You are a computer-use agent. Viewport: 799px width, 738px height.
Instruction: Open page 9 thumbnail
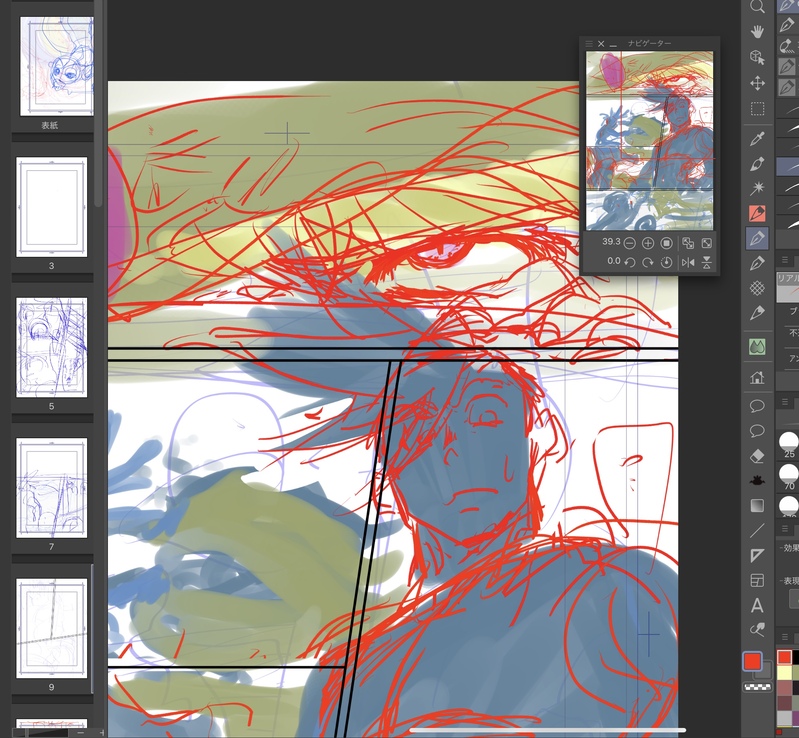tap(51, 628)
